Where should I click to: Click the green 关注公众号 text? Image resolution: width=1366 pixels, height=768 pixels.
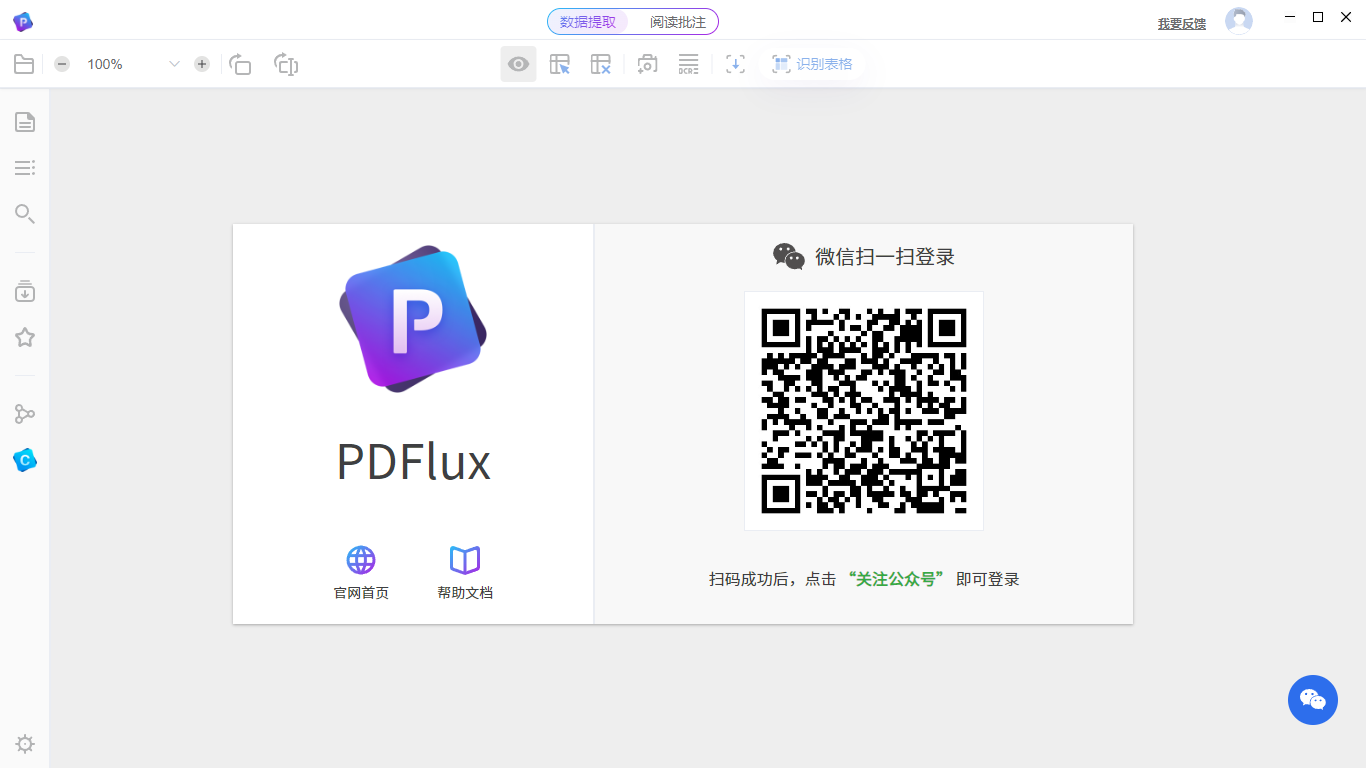896,579
